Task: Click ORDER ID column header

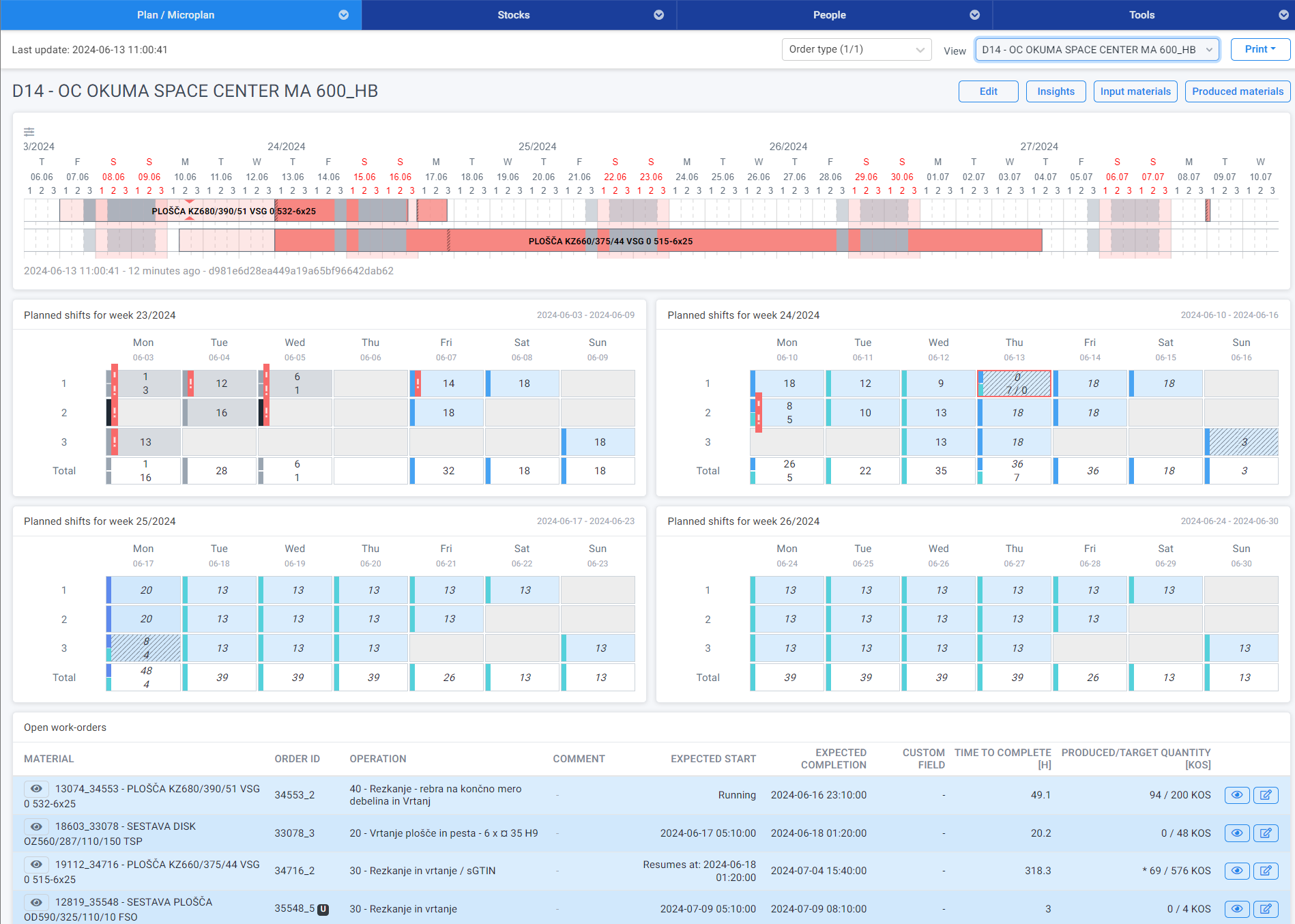Action: pos(297,759)
